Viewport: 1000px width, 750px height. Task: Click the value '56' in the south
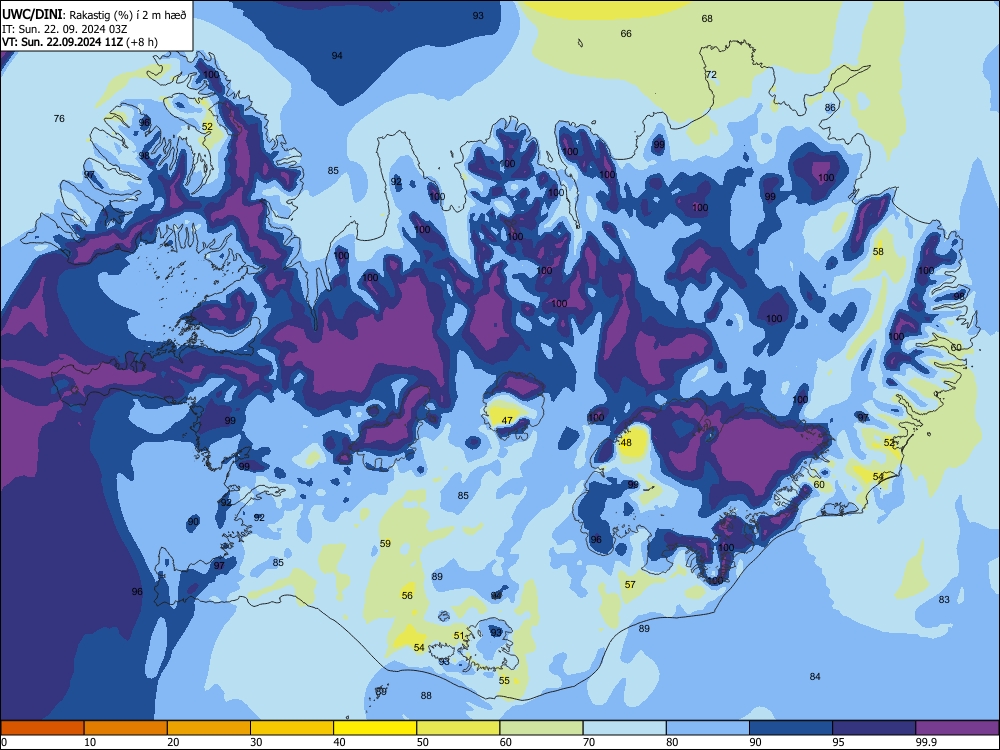(407, 596)
